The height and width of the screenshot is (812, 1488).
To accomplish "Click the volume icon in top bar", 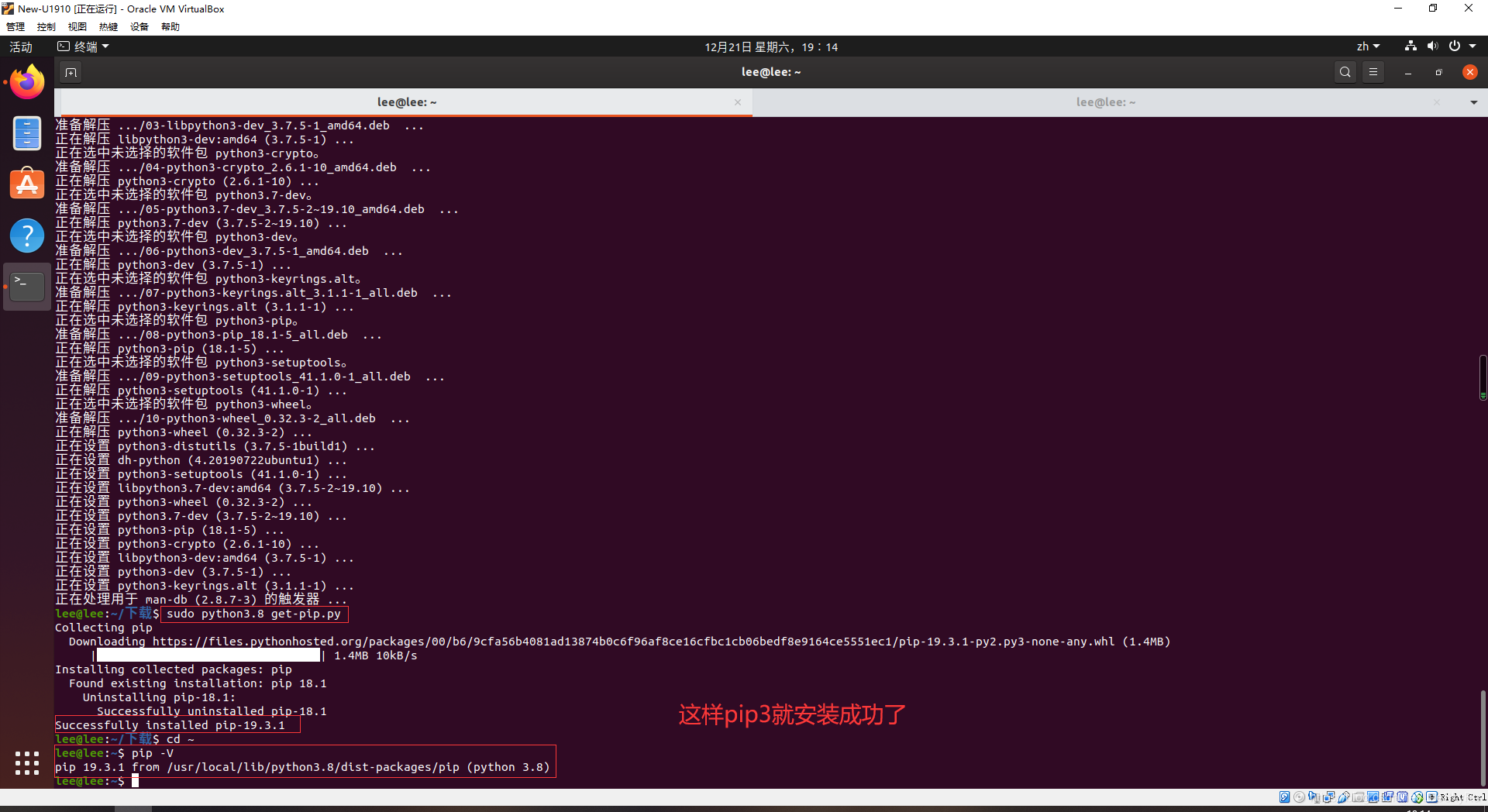I will pyautogui.click(x=1432, y=46).
